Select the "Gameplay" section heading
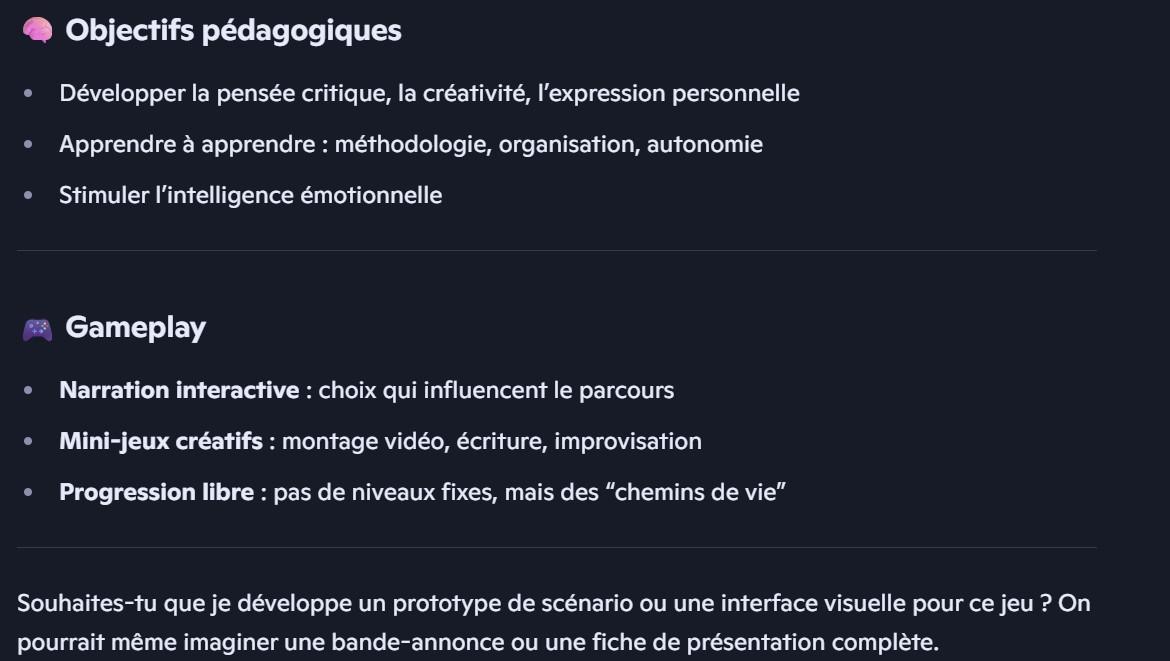The width and height of the screenshot is (1170, 661). [x=135, y=328]
